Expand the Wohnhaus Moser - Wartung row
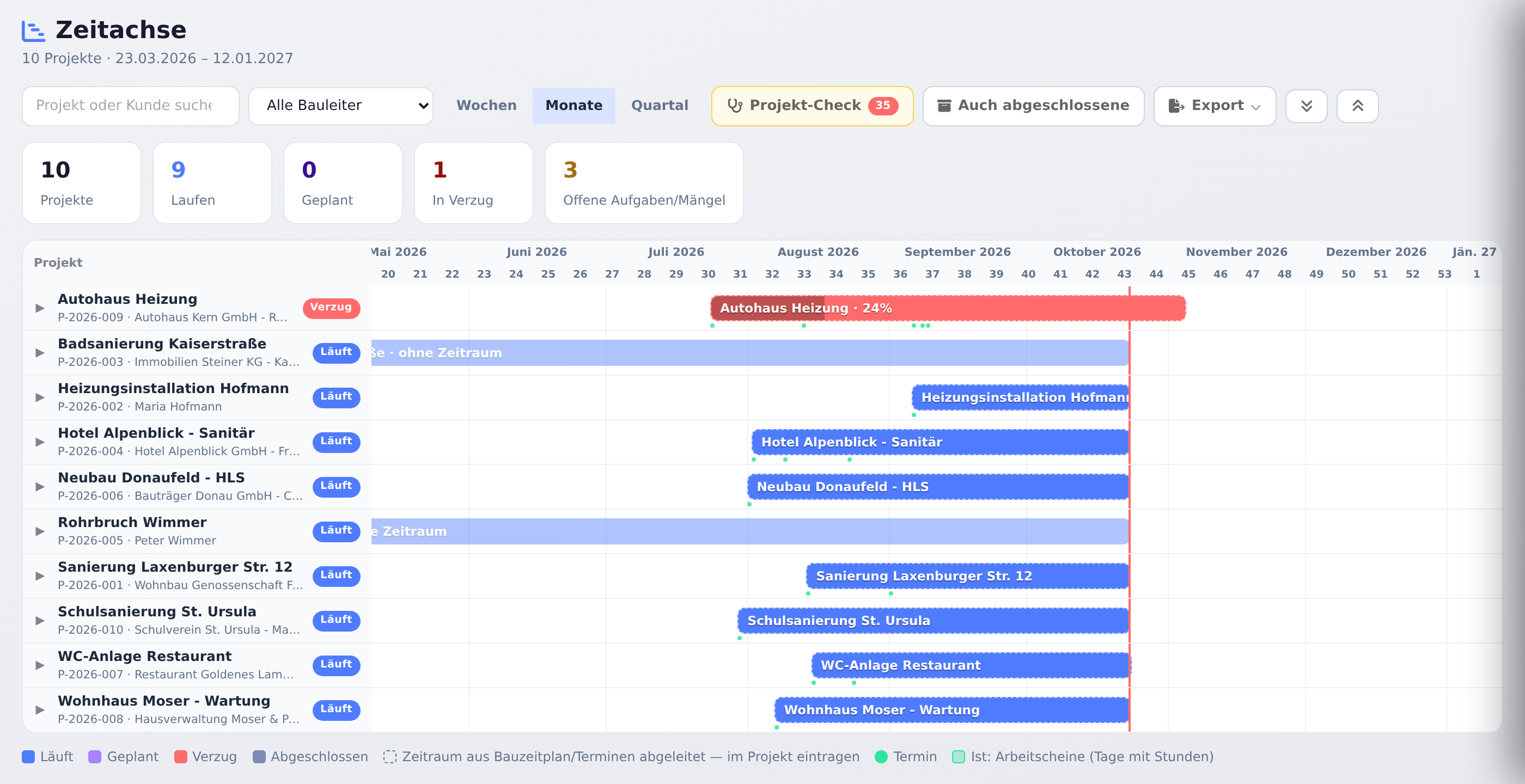This screenshot has width=1525, height=784. pos(40,710)
